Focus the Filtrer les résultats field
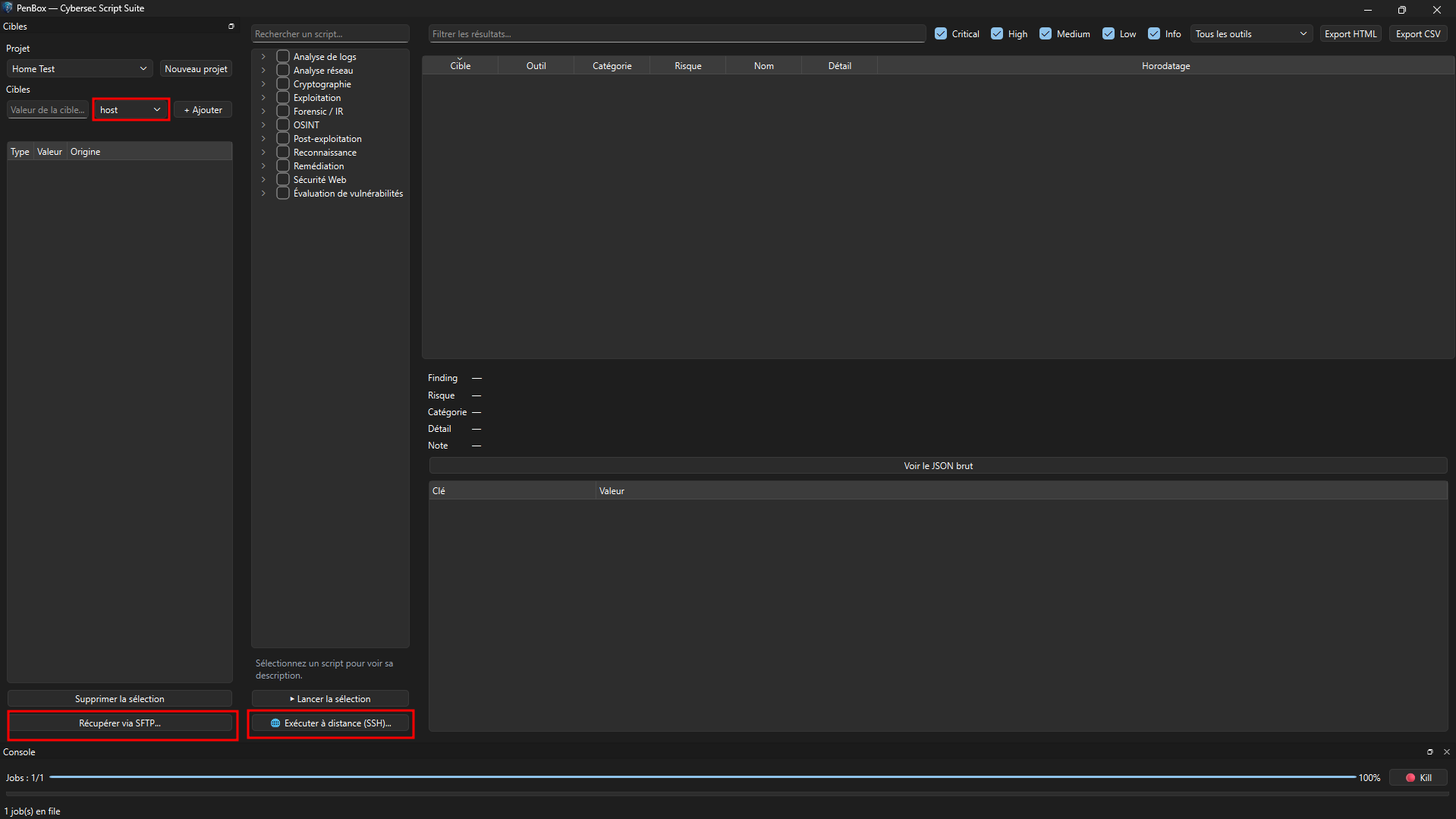 click(677, 33)
